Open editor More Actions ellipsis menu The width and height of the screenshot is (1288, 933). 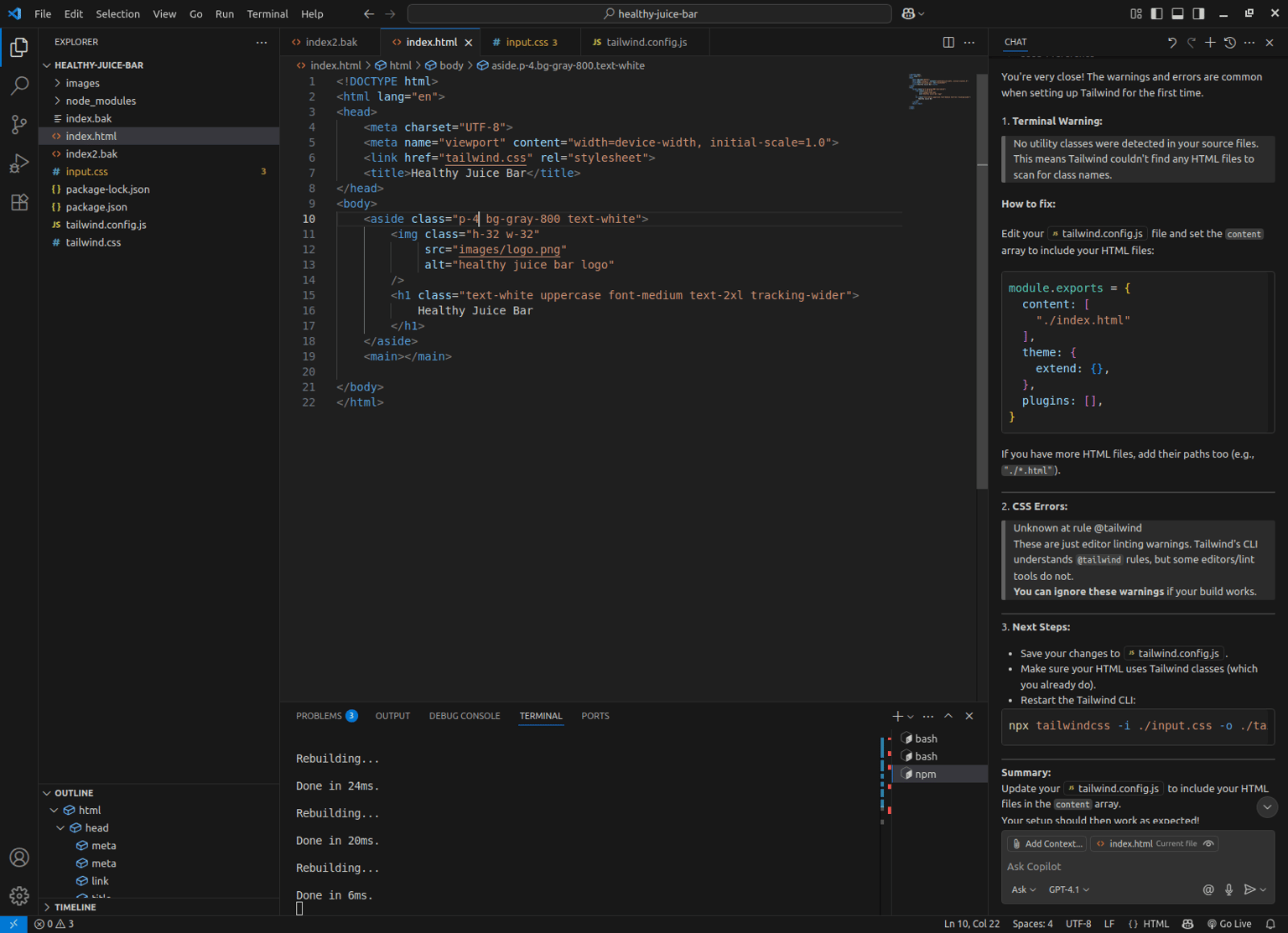[969, 42]
